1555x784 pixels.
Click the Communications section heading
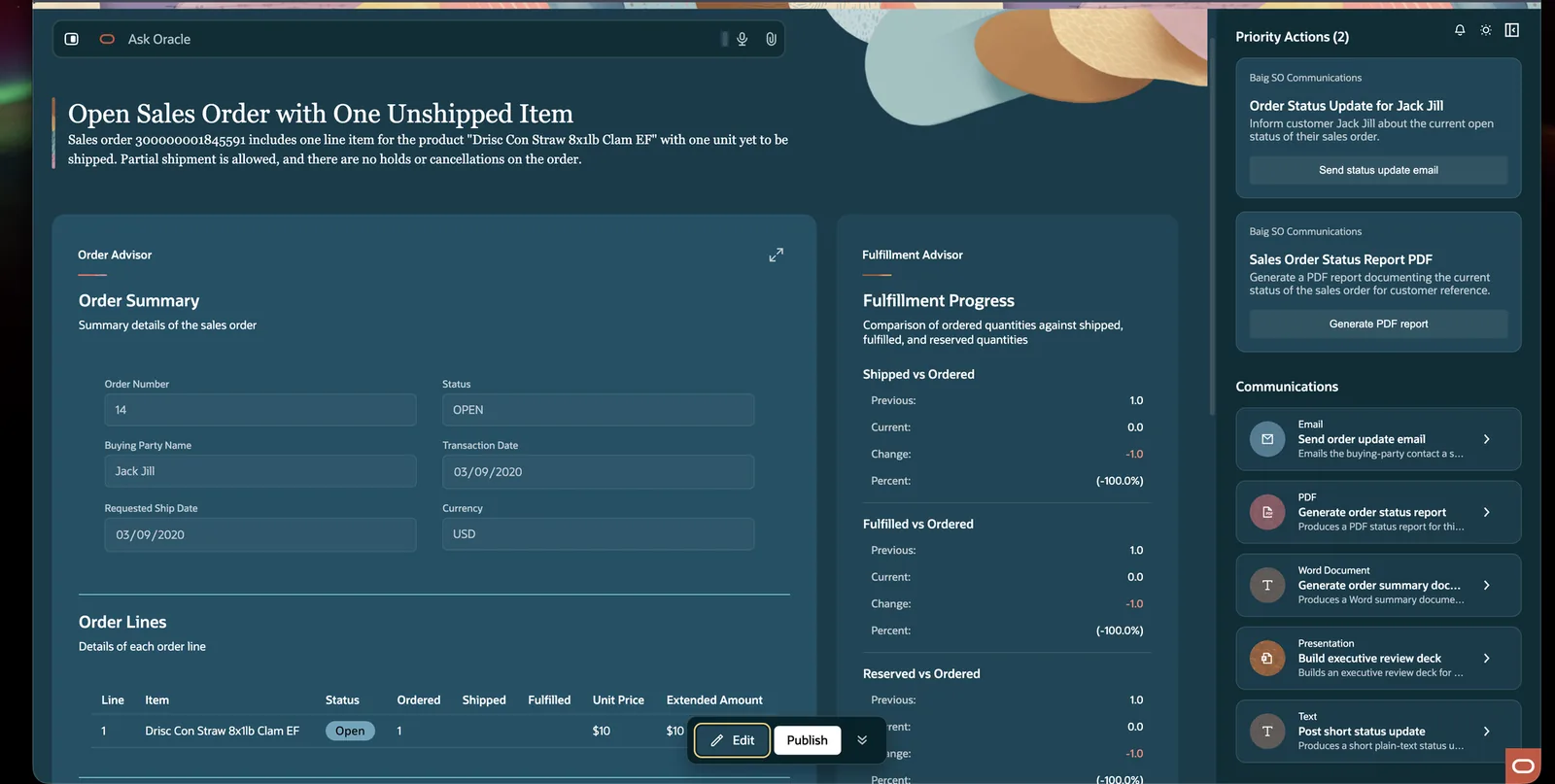coord(1287,387)
